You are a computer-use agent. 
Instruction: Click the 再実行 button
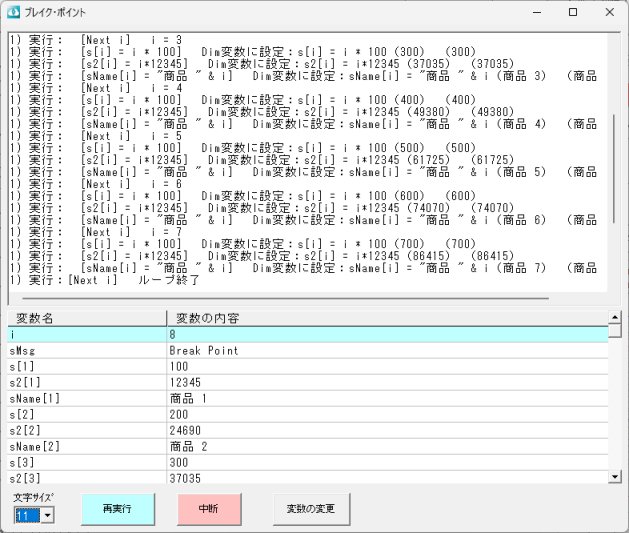coord(118,509)
